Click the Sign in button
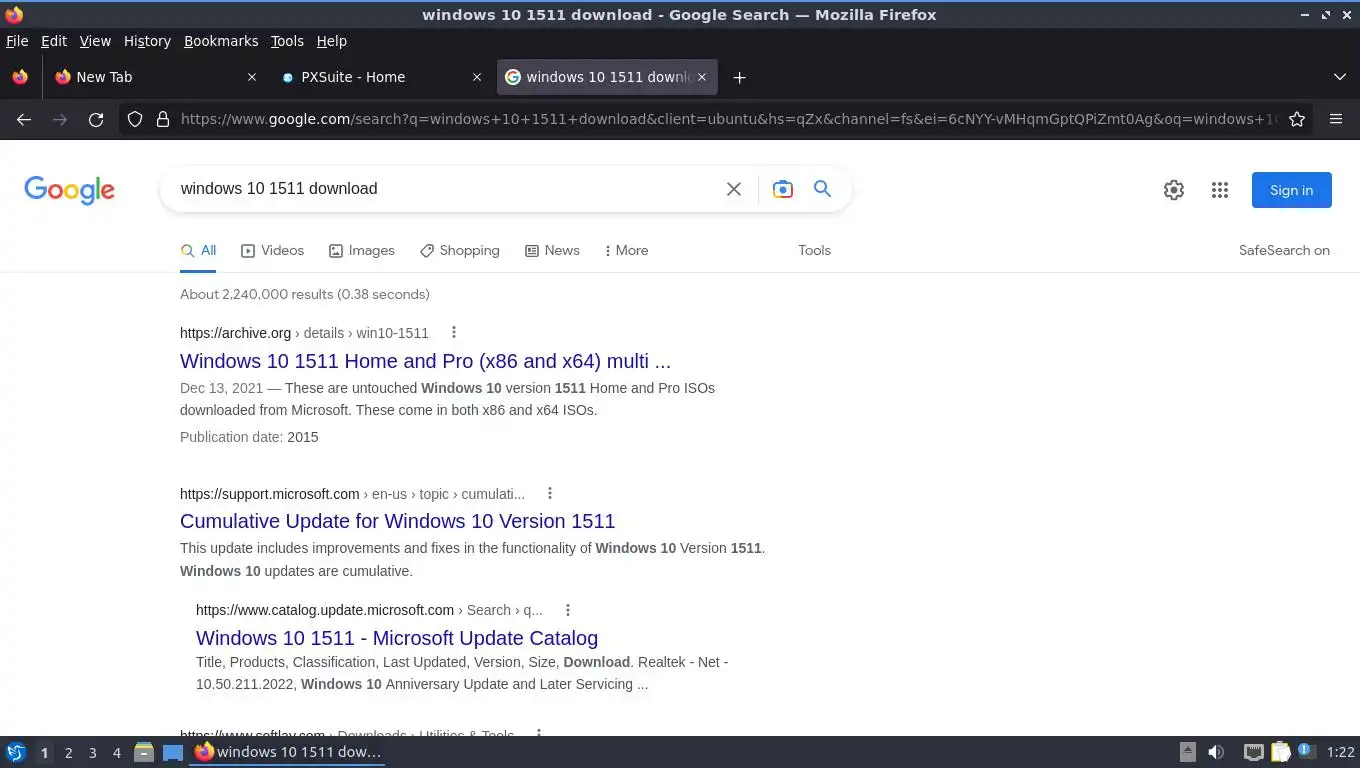The width and height of the screenshot is (1360, 768). coord(1291,190)
